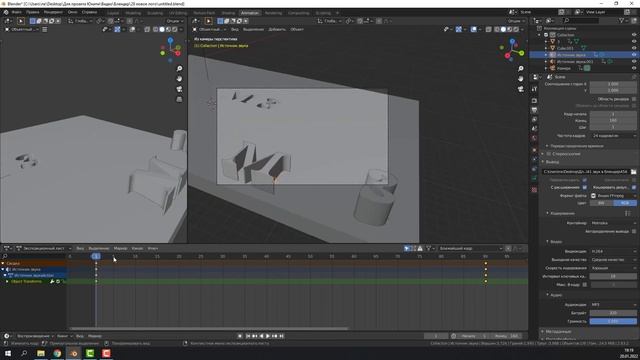This screenshot has height=360, width=640.
Task: Click zoom icon in right viewport
Action: coord(520,69)
